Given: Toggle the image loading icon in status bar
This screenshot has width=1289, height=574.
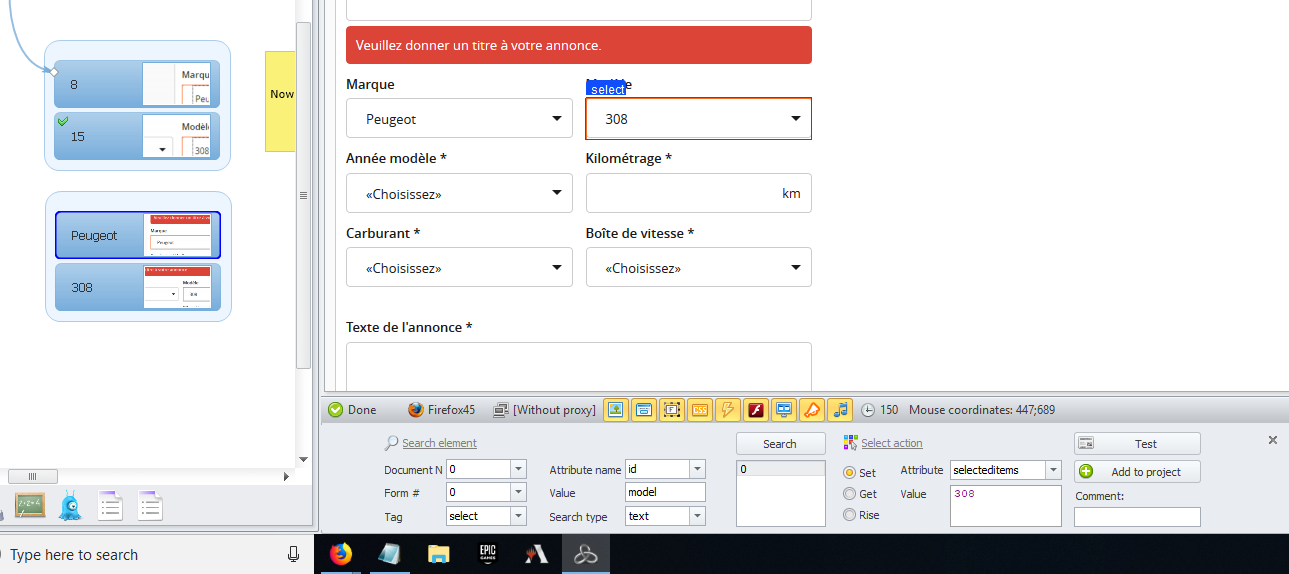Looking at the screenshot, I should click(x=615, y=409).
